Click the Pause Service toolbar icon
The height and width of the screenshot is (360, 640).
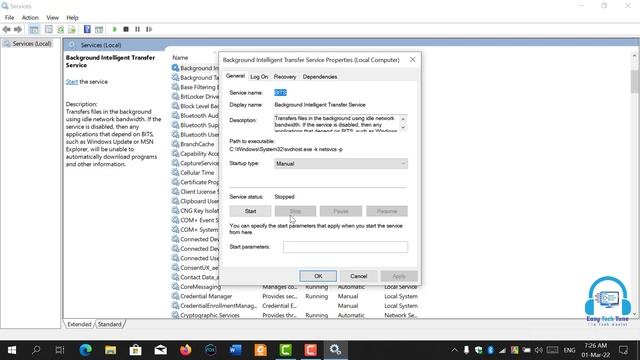[137, 29]
